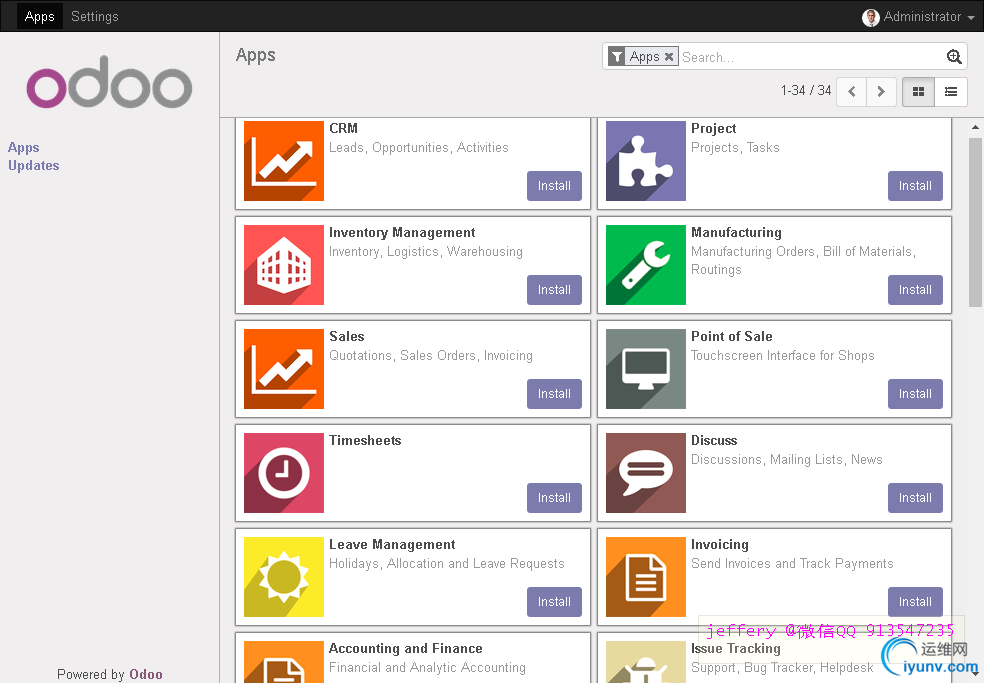Click the Manufacturing title text
The image size is (984, 683).
pyautogui.click(x=736, y=233)
